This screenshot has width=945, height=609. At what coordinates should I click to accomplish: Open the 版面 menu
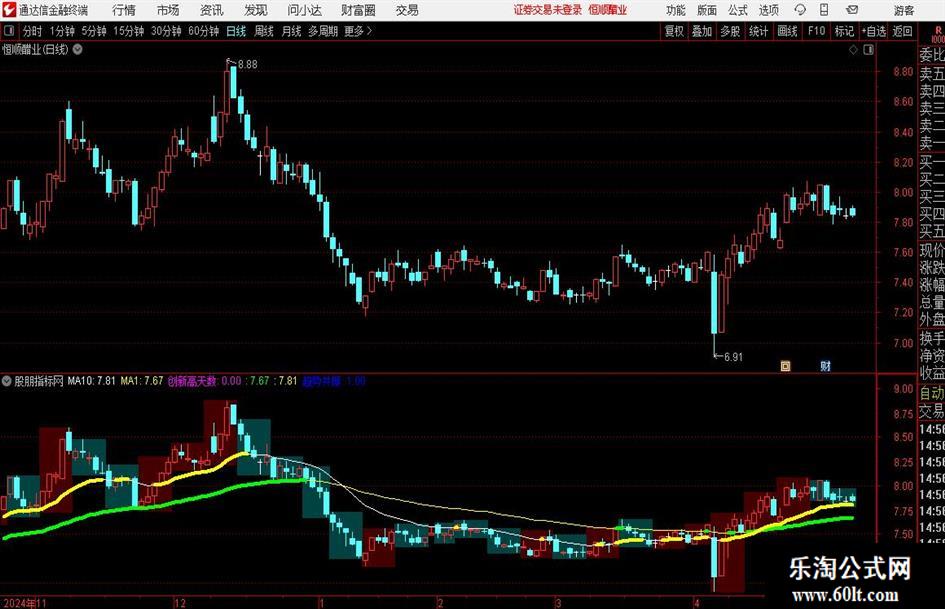tap(706, 10)
